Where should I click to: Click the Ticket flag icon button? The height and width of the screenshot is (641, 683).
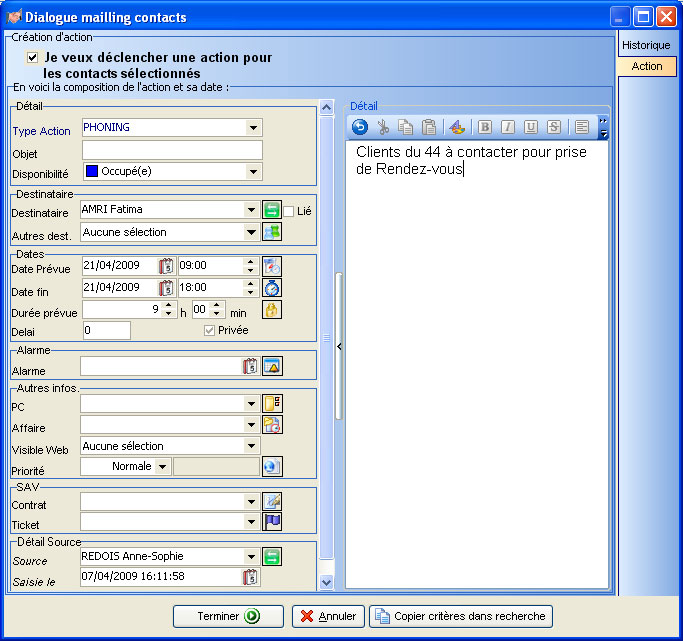click(x=272, y=522)
